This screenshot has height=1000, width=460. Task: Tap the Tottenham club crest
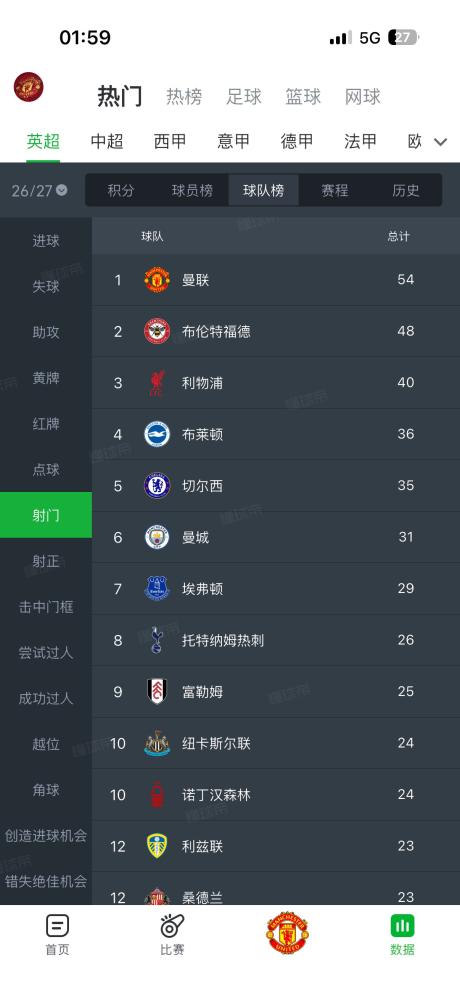point(157,640)
